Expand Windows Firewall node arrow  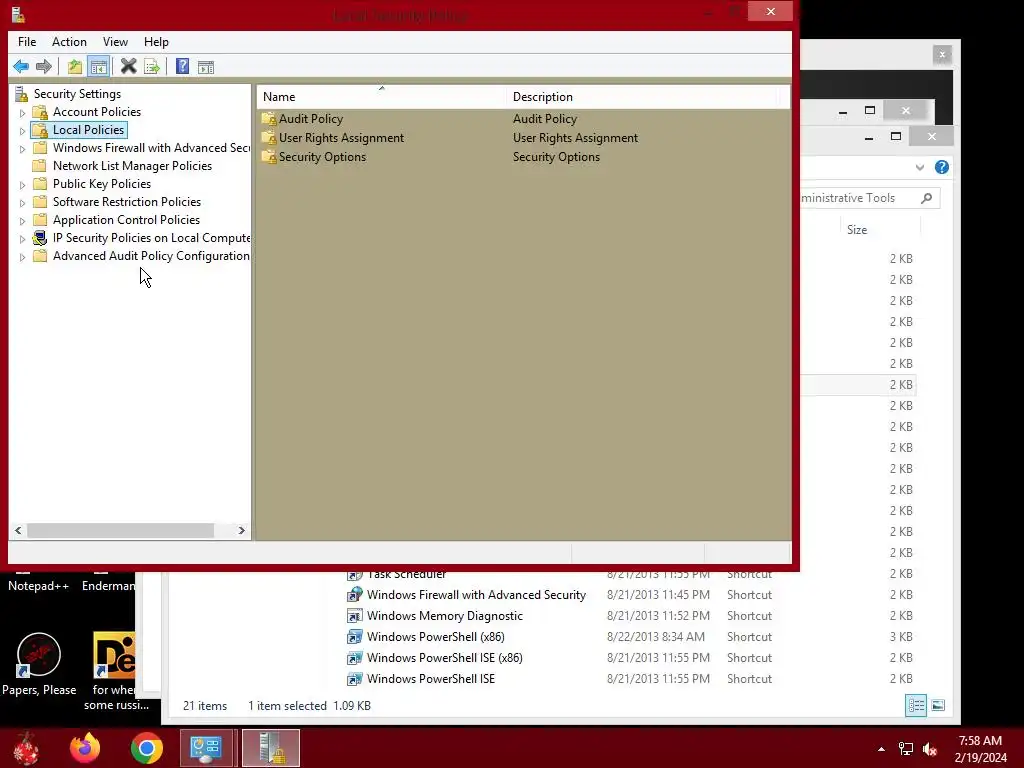point(22,149)
